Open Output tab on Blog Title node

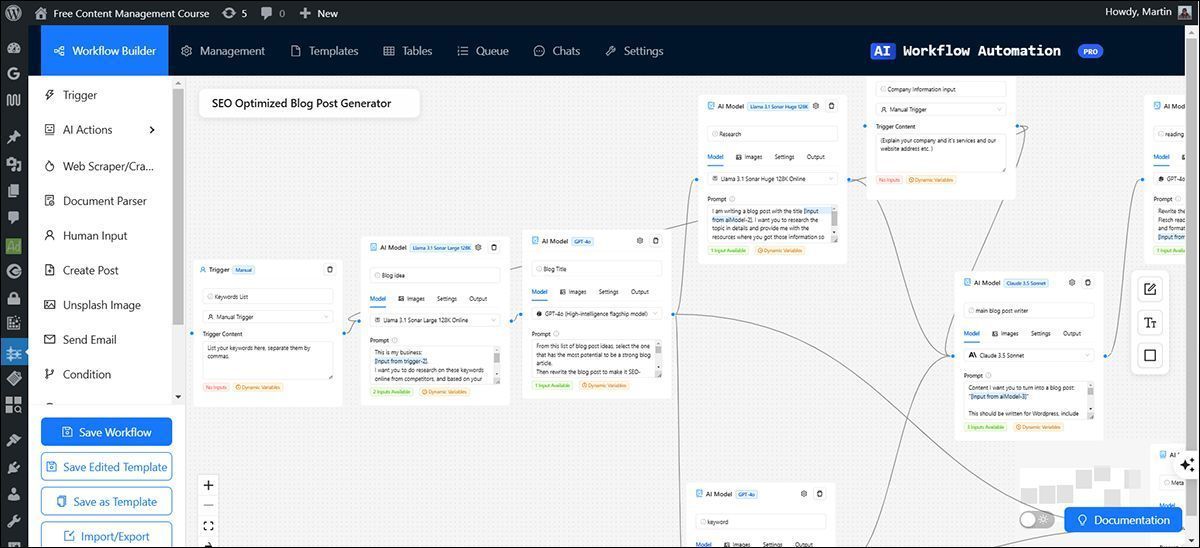pyautogui.click(x=640, y=292)
